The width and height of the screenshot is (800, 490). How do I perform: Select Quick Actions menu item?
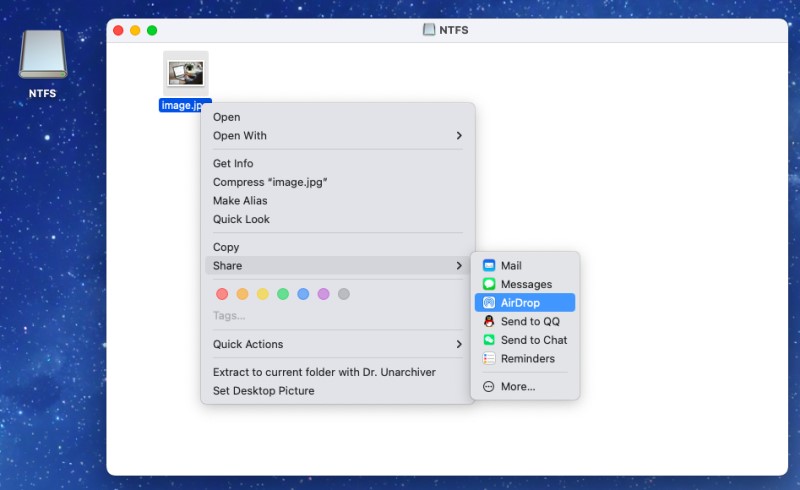338,344
